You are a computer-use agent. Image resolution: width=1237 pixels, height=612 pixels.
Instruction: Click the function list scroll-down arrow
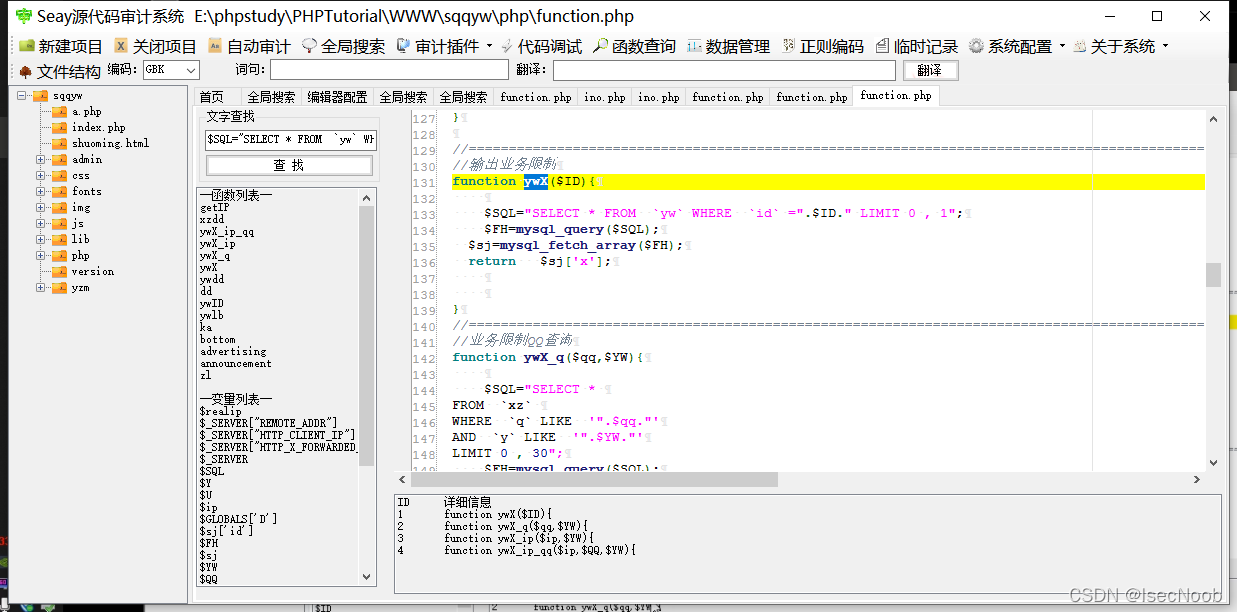click(366, 577)
